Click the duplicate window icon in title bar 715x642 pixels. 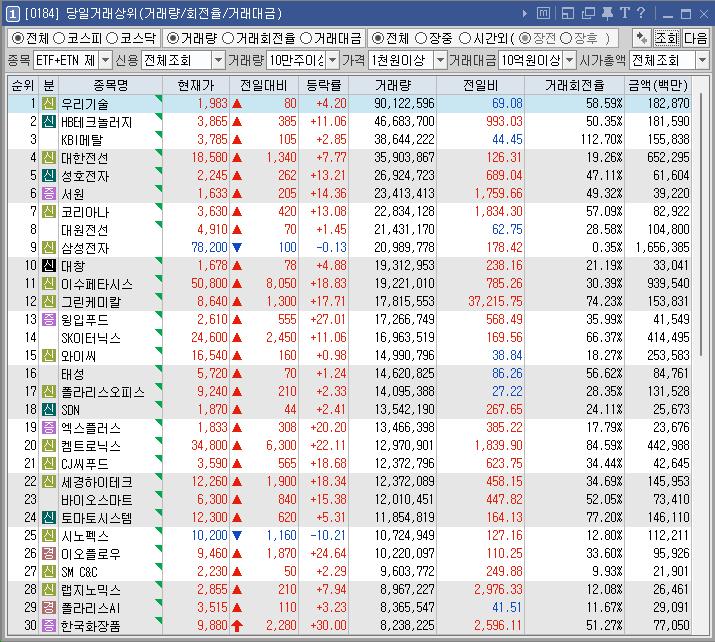tap(588, 14)
